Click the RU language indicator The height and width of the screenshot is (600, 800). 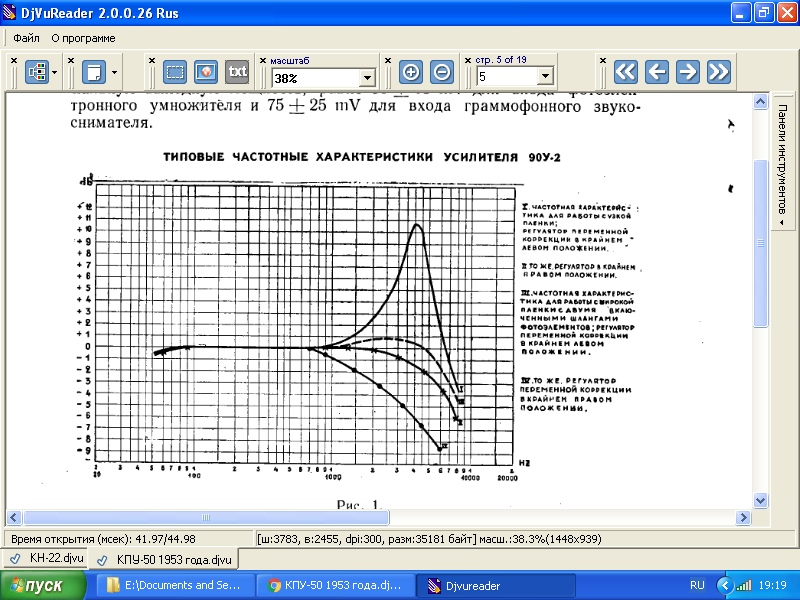tap(697, 585)
